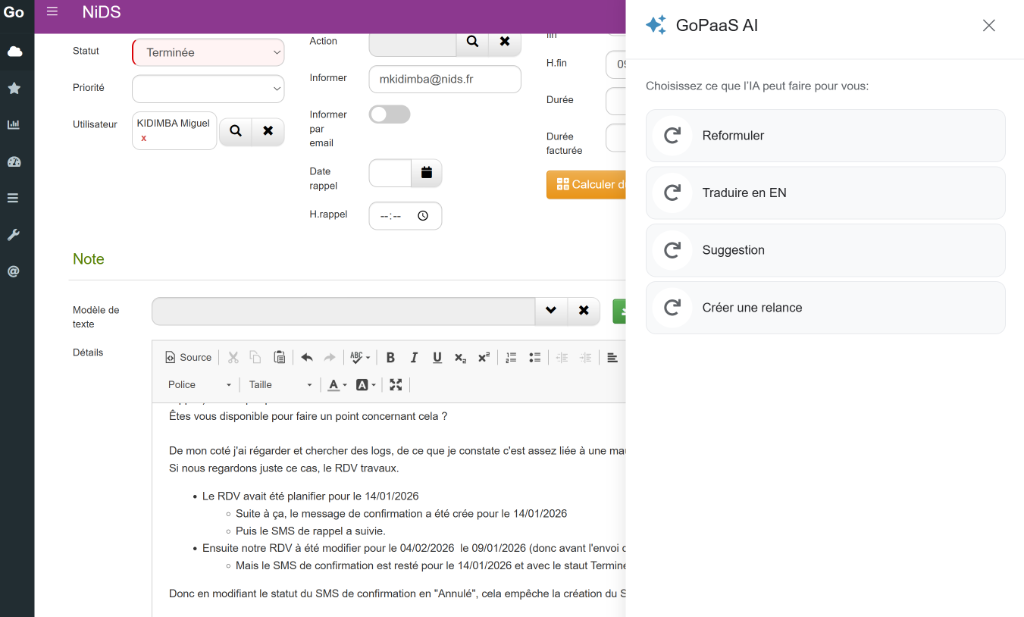Click the Créer une relance option

tap(825, 308)
